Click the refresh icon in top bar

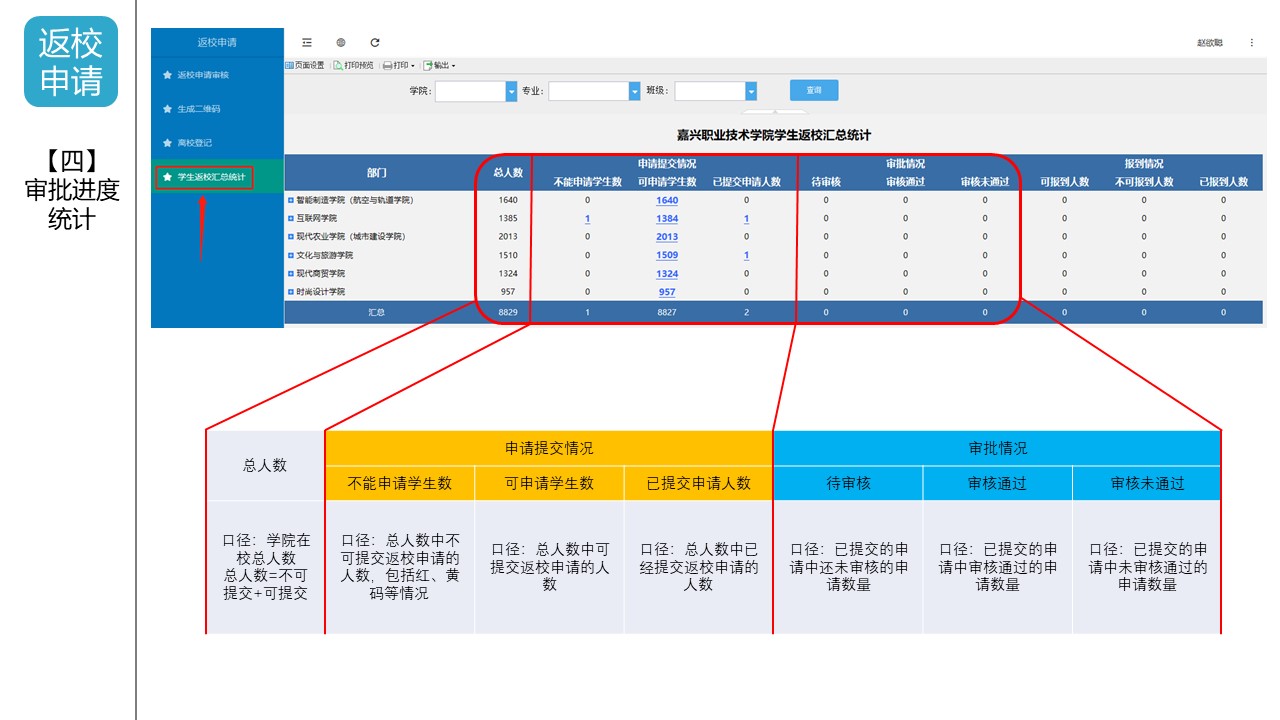[x=375, y=43]
